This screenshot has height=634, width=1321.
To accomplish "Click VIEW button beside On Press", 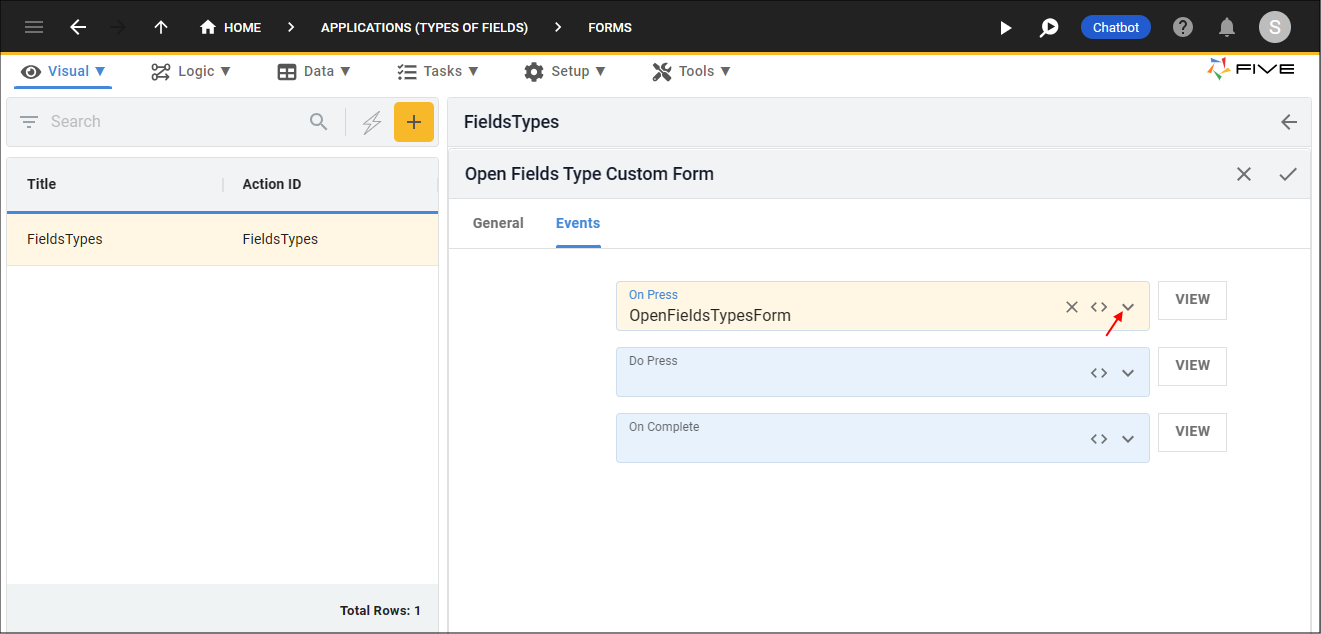I will pyautogui.click(x=1192, y=300).
